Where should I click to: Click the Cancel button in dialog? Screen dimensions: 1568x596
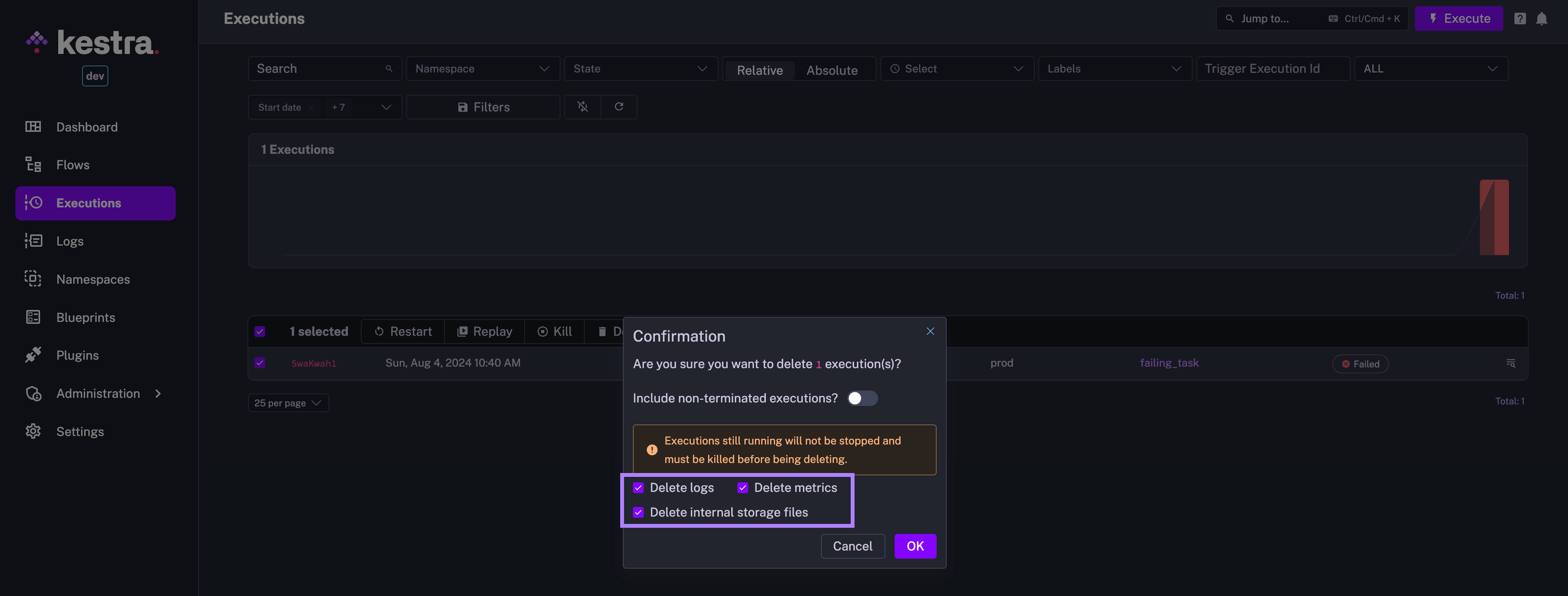852,546
